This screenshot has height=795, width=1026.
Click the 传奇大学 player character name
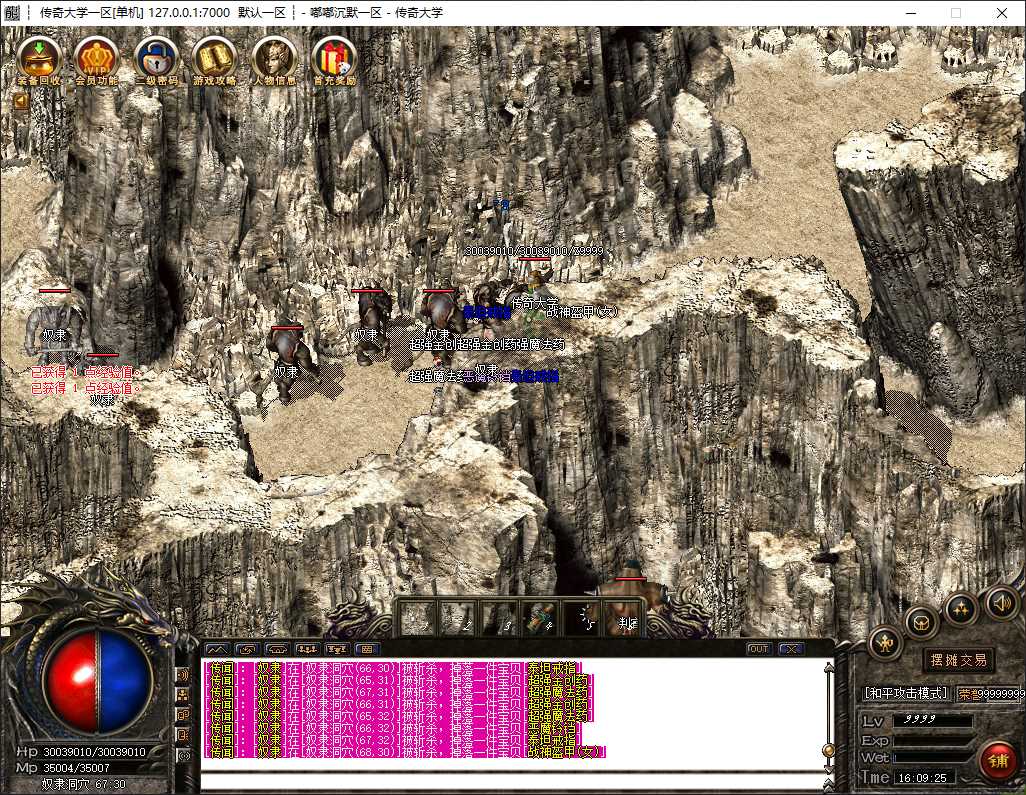(x=535, y=303)
